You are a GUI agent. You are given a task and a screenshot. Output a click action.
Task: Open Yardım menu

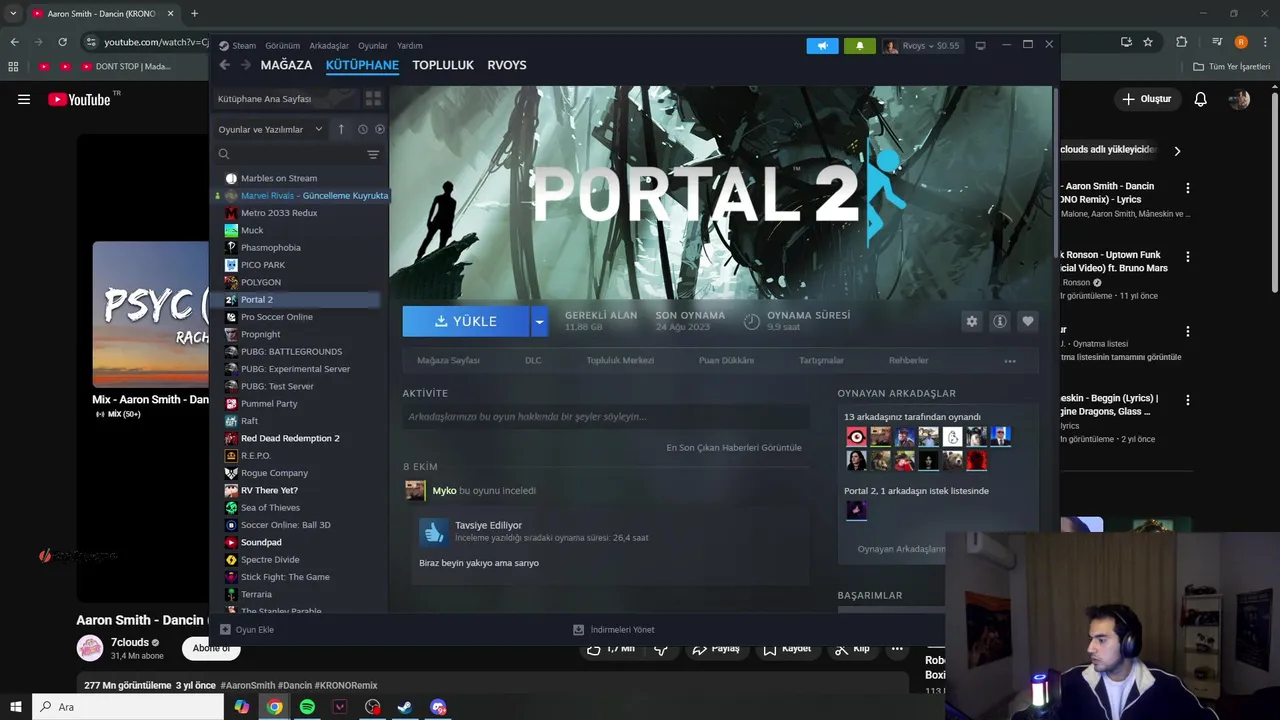pos(410,45)
